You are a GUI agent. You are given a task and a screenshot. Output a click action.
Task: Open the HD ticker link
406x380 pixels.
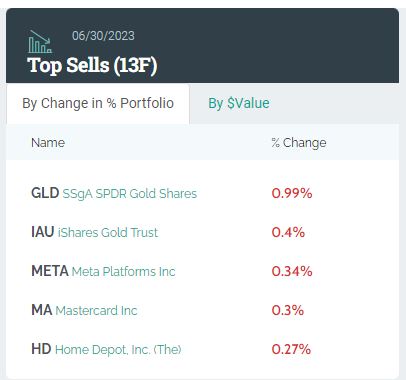41,349
